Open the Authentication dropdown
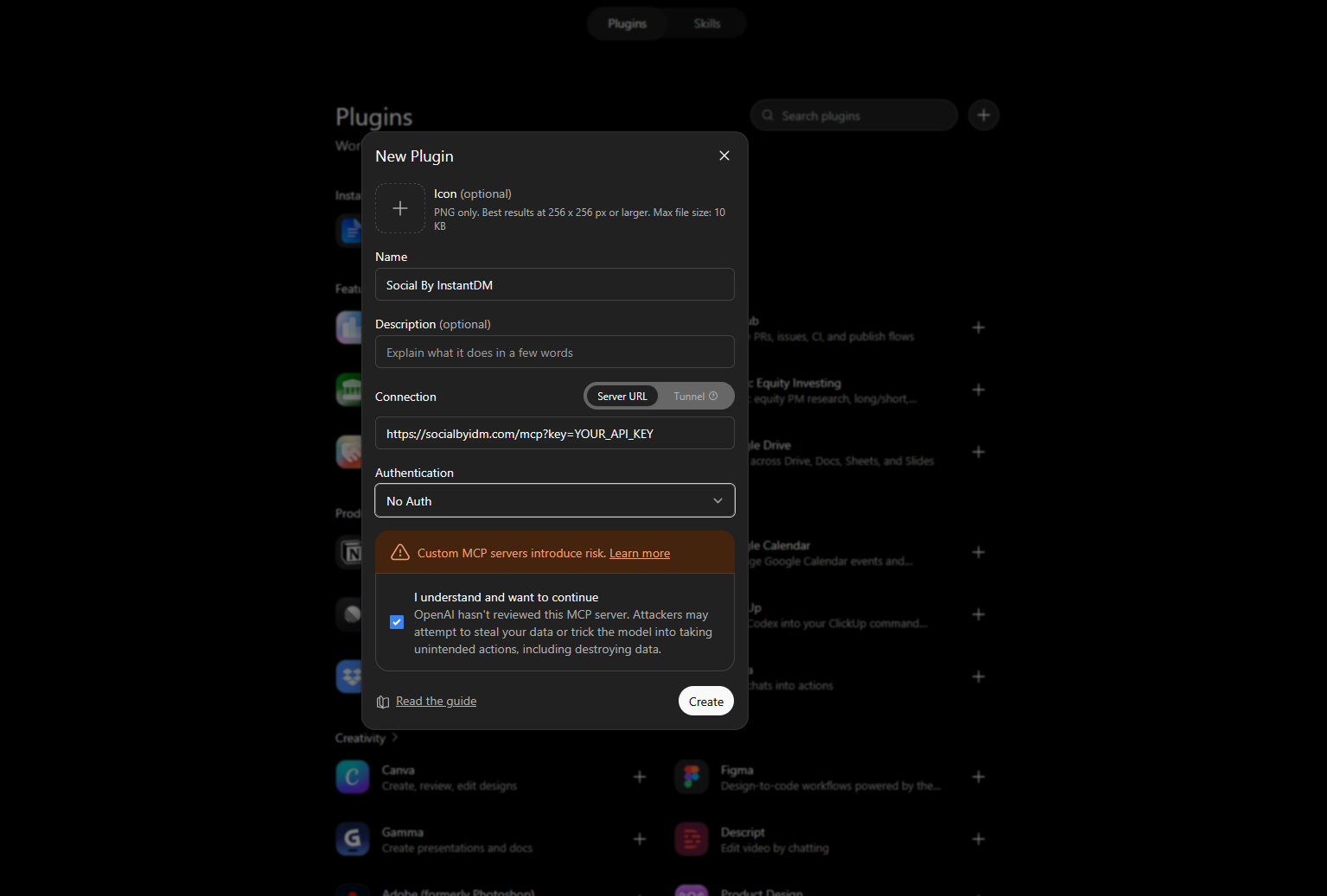 click(x=555, y=500)
